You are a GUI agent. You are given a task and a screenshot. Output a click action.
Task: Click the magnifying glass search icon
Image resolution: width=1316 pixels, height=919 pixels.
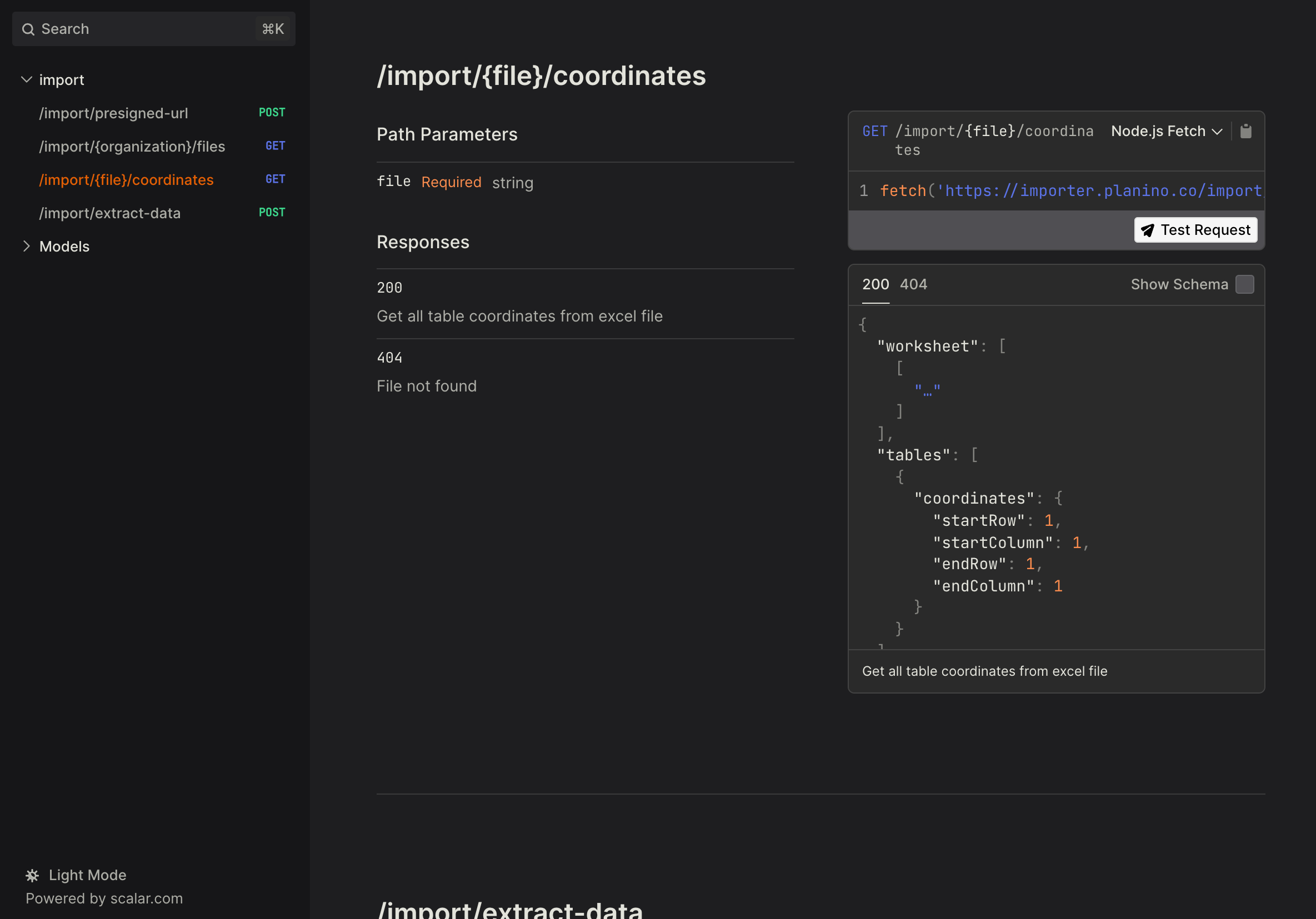[28, 29]
